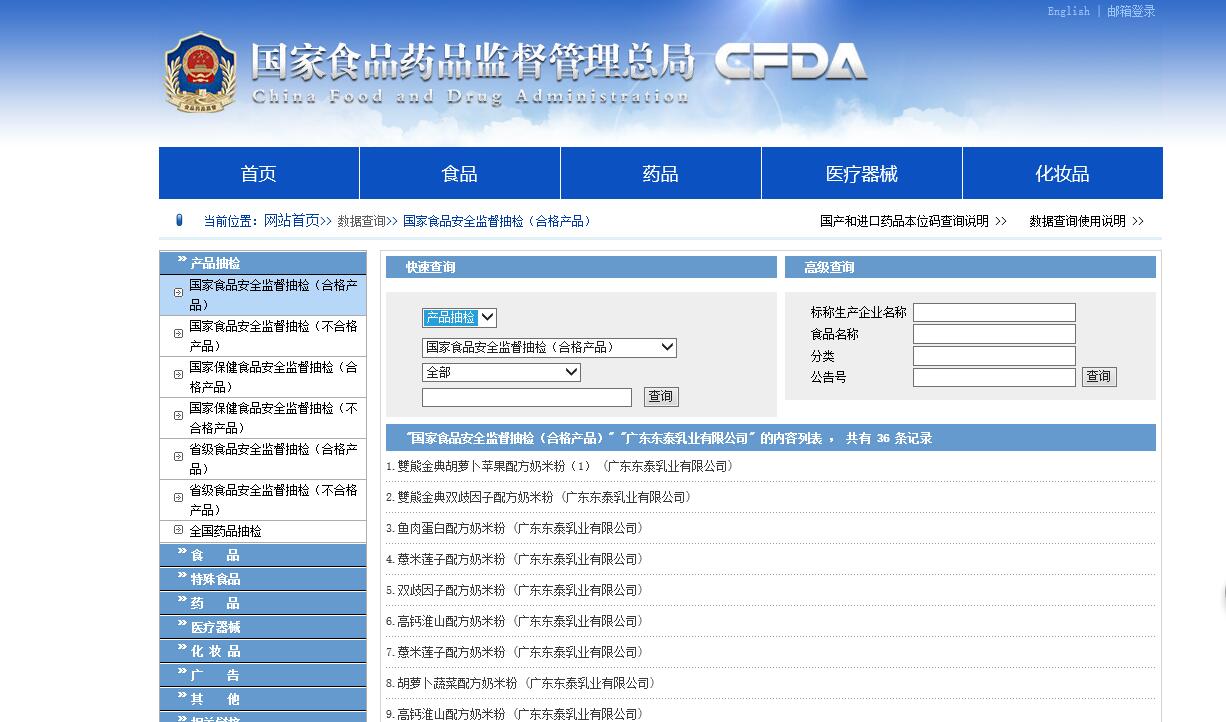This screenshot has height=722, width=1226.
Task: Open 数据查询使用说明 link
Action: (1078, 221)
